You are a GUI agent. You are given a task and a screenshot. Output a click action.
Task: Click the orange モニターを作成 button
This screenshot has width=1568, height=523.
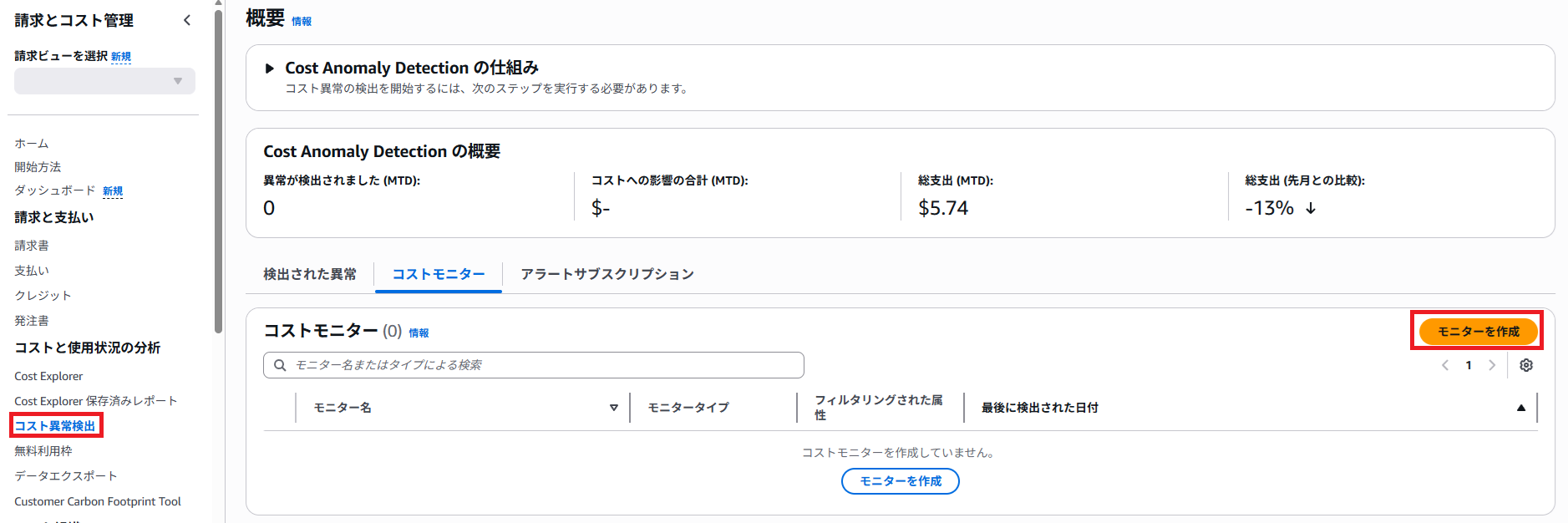point(1478,332)
